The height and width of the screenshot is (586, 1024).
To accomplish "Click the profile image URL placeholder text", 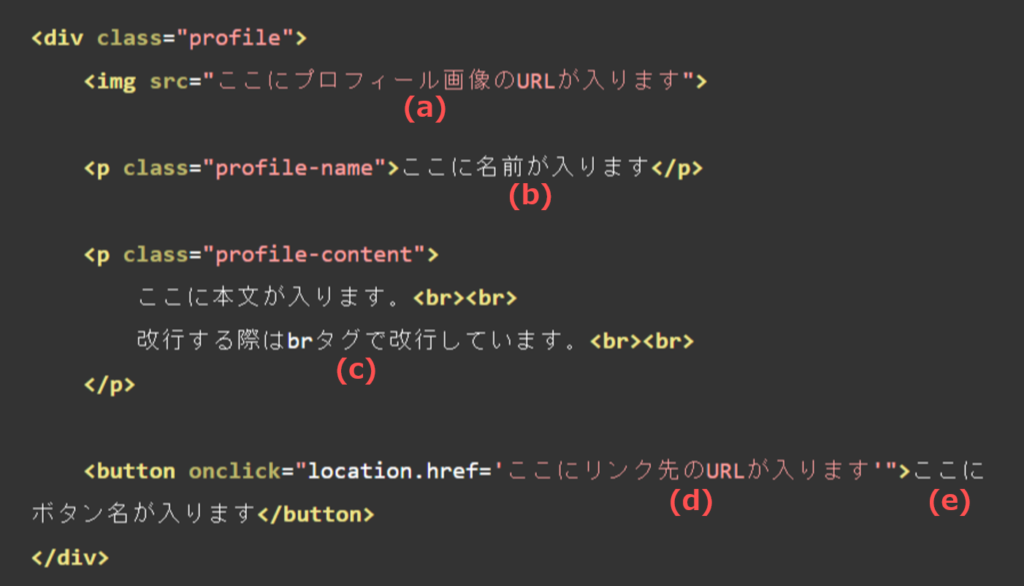I will pyautogui.click(x=448, y=80).
